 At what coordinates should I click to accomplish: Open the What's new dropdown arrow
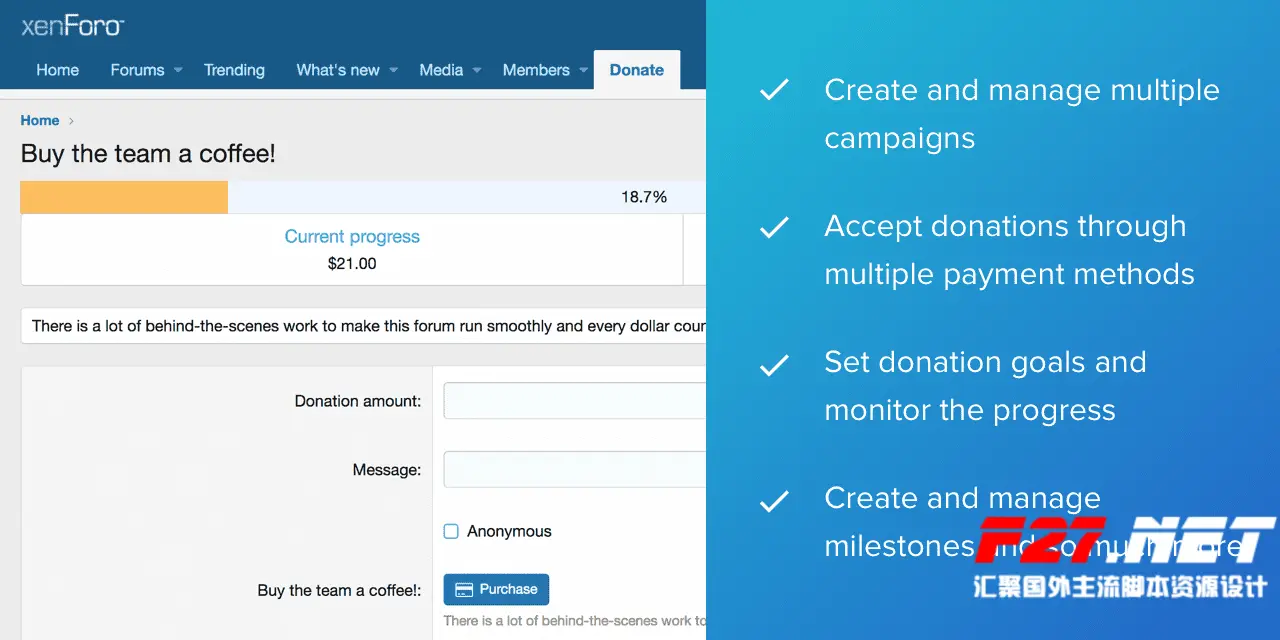[x=394, y=70]
